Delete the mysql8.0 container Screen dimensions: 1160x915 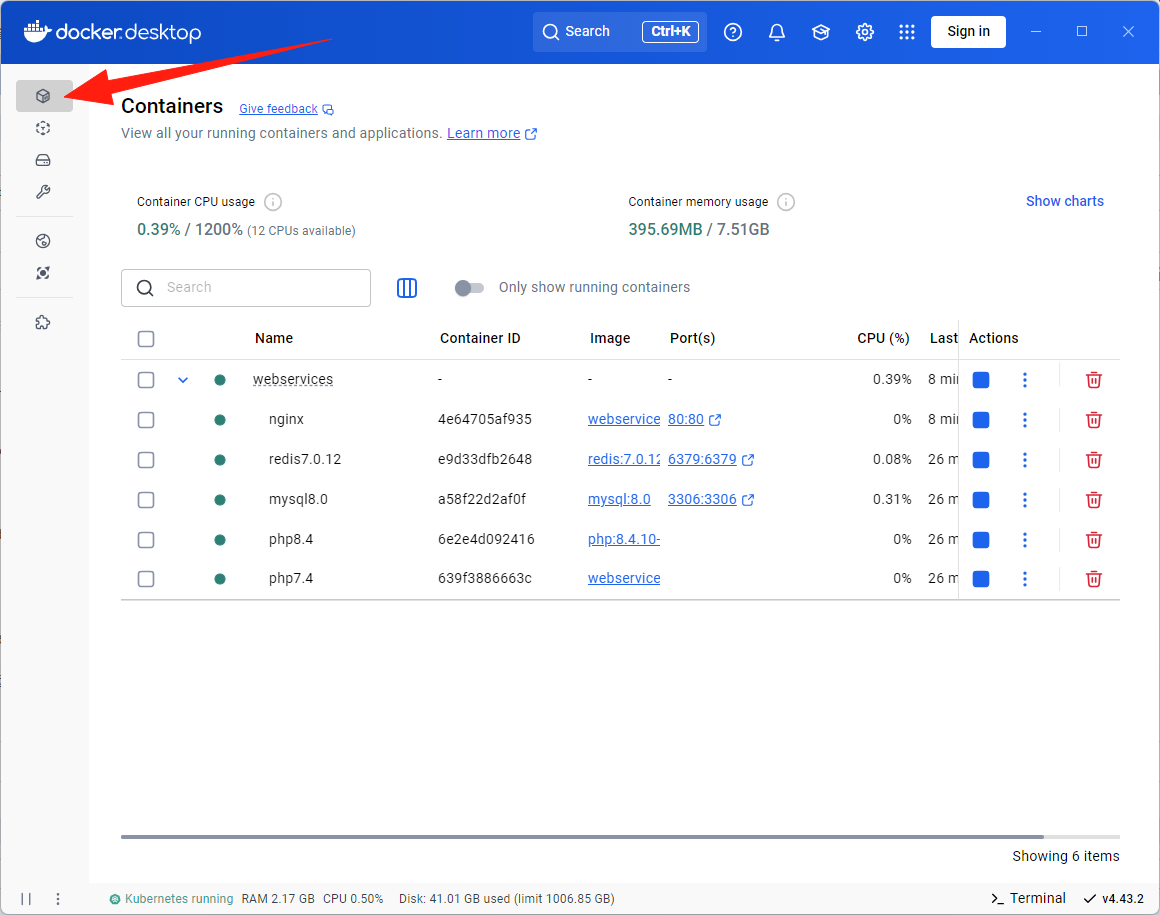(1093, 500)
